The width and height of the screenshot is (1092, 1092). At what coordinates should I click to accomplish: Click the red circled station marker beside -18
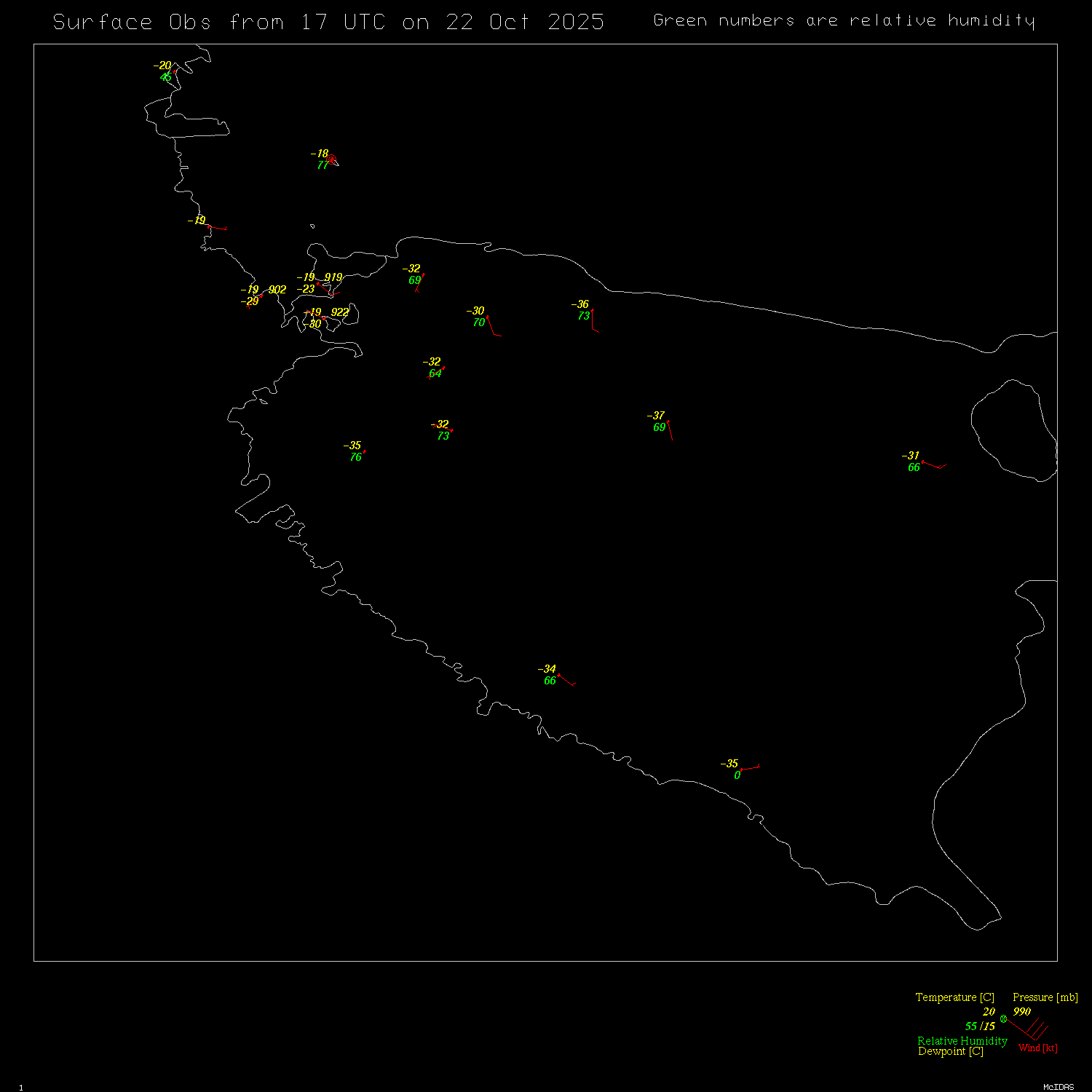coord(331,159)
